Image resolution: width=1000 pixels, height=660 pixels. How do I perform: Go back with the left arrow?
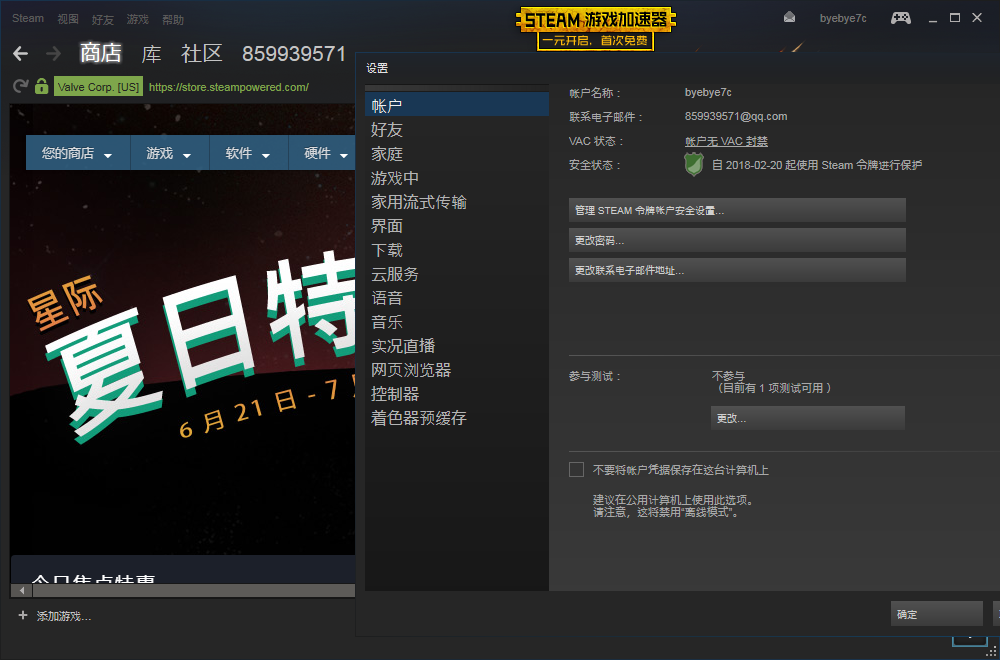click(20, 54)
